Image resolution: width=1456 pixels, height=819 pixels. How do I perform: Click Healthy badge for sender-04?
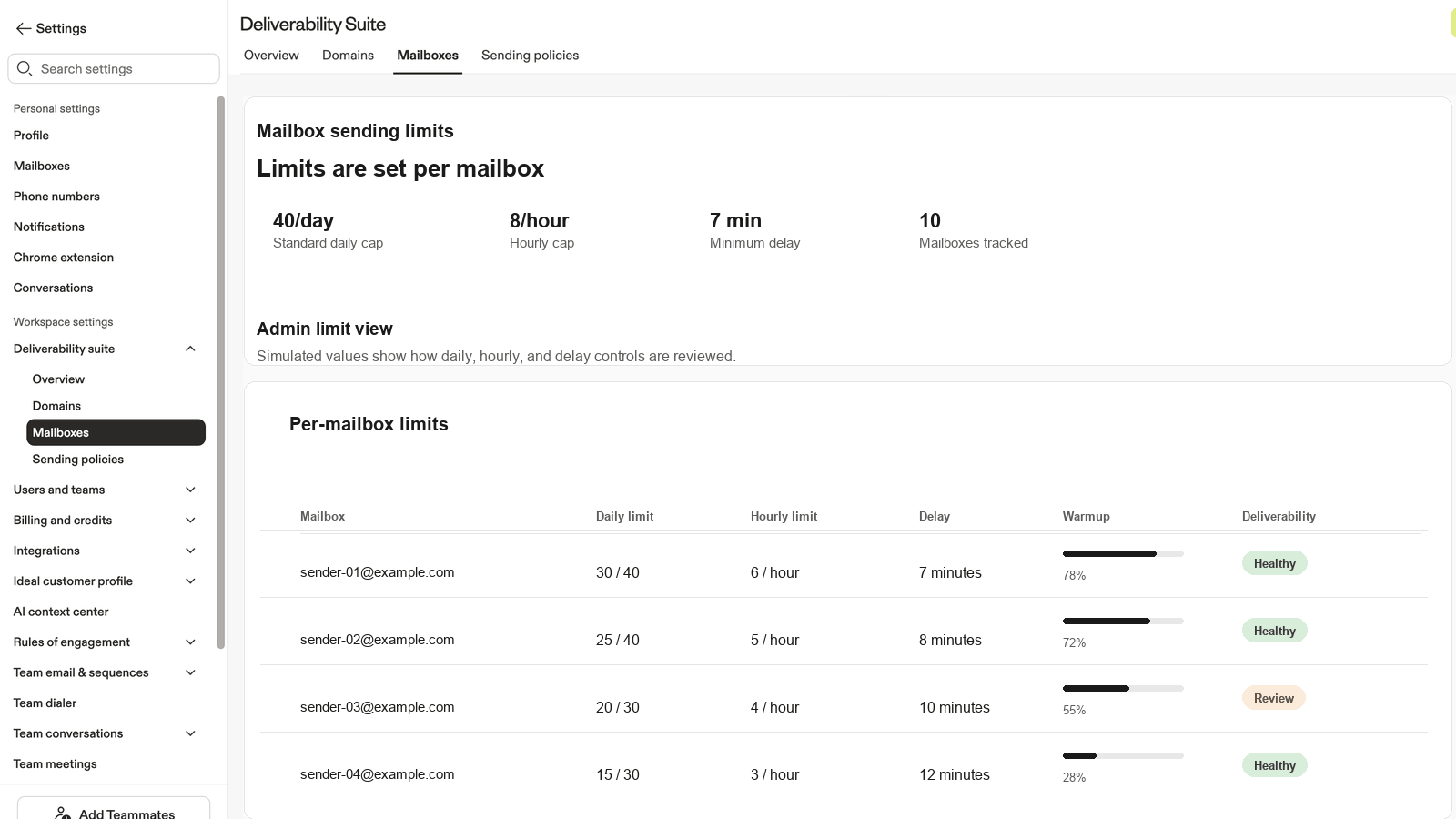coord(1274,765)
